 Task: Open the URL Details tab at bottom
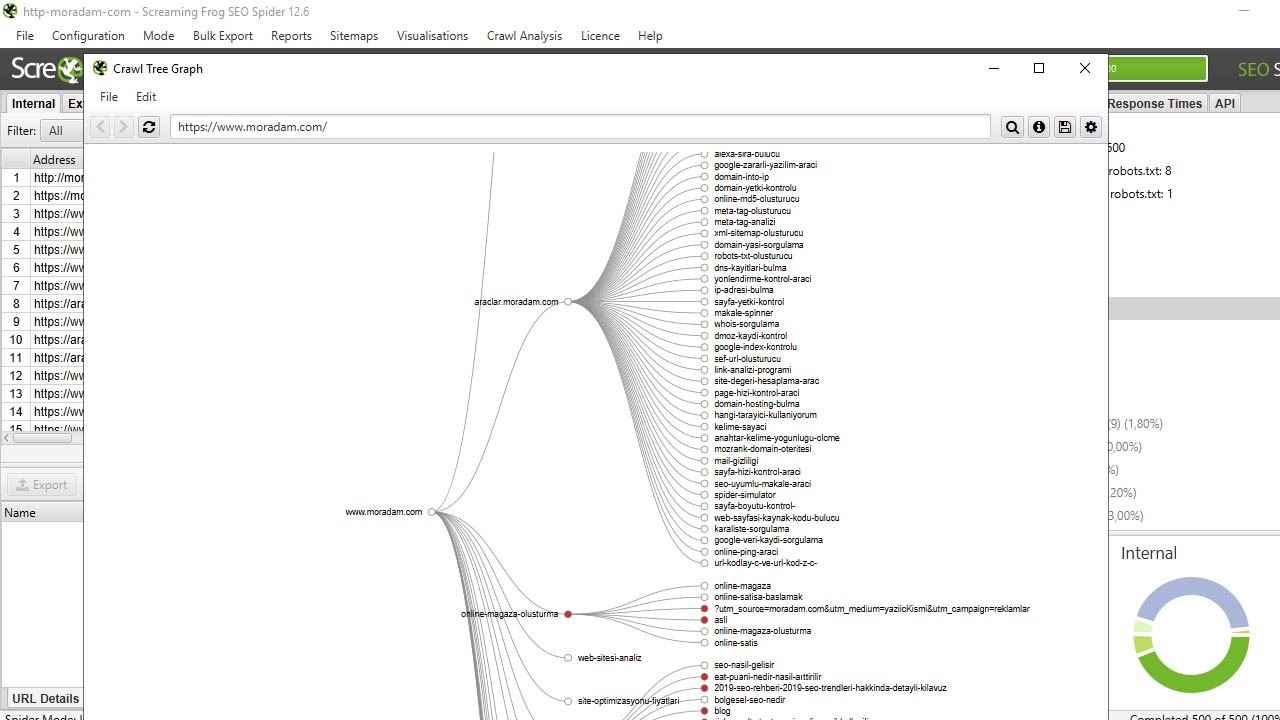point(45,698)
